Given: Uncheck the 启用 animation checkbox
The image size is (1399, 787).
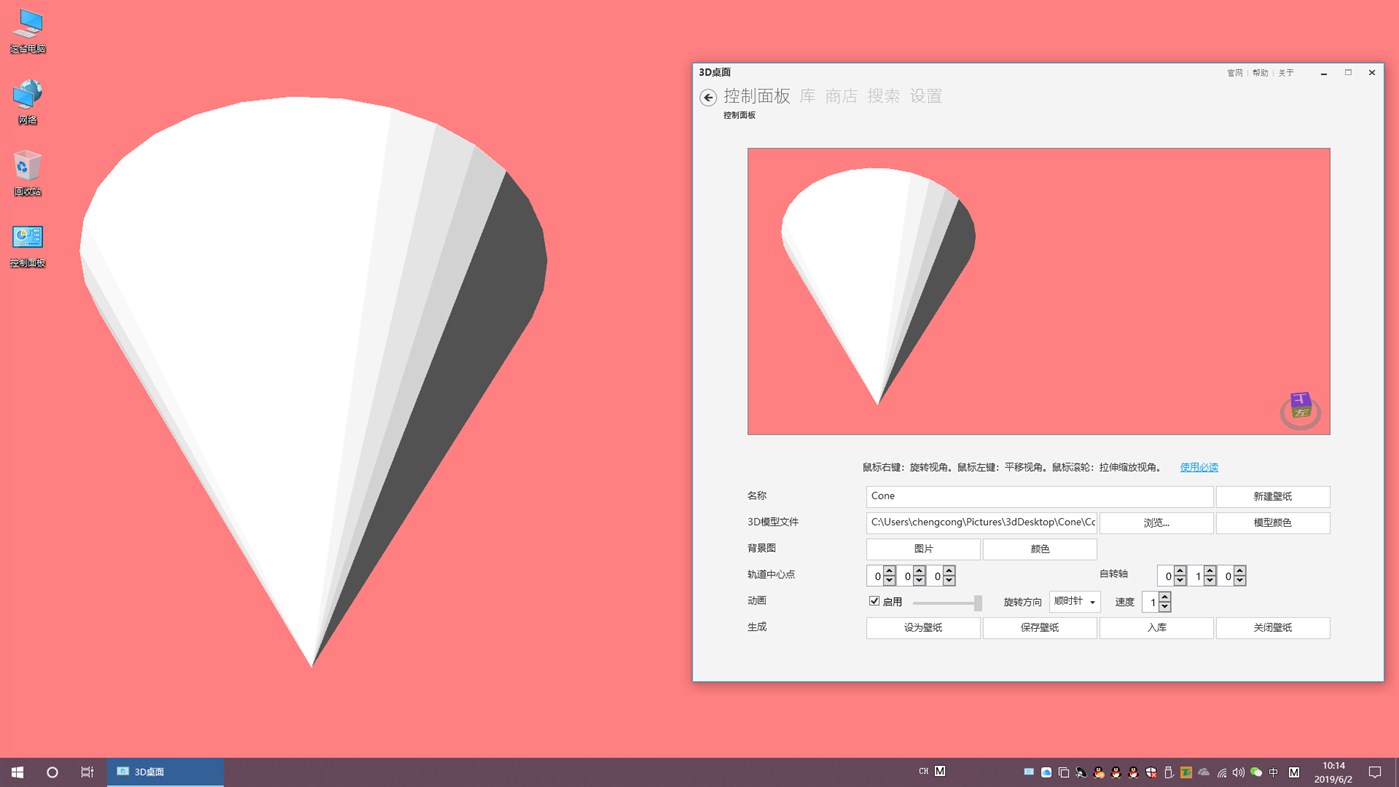Looking at the screenshot, I should tap(874, 601).
